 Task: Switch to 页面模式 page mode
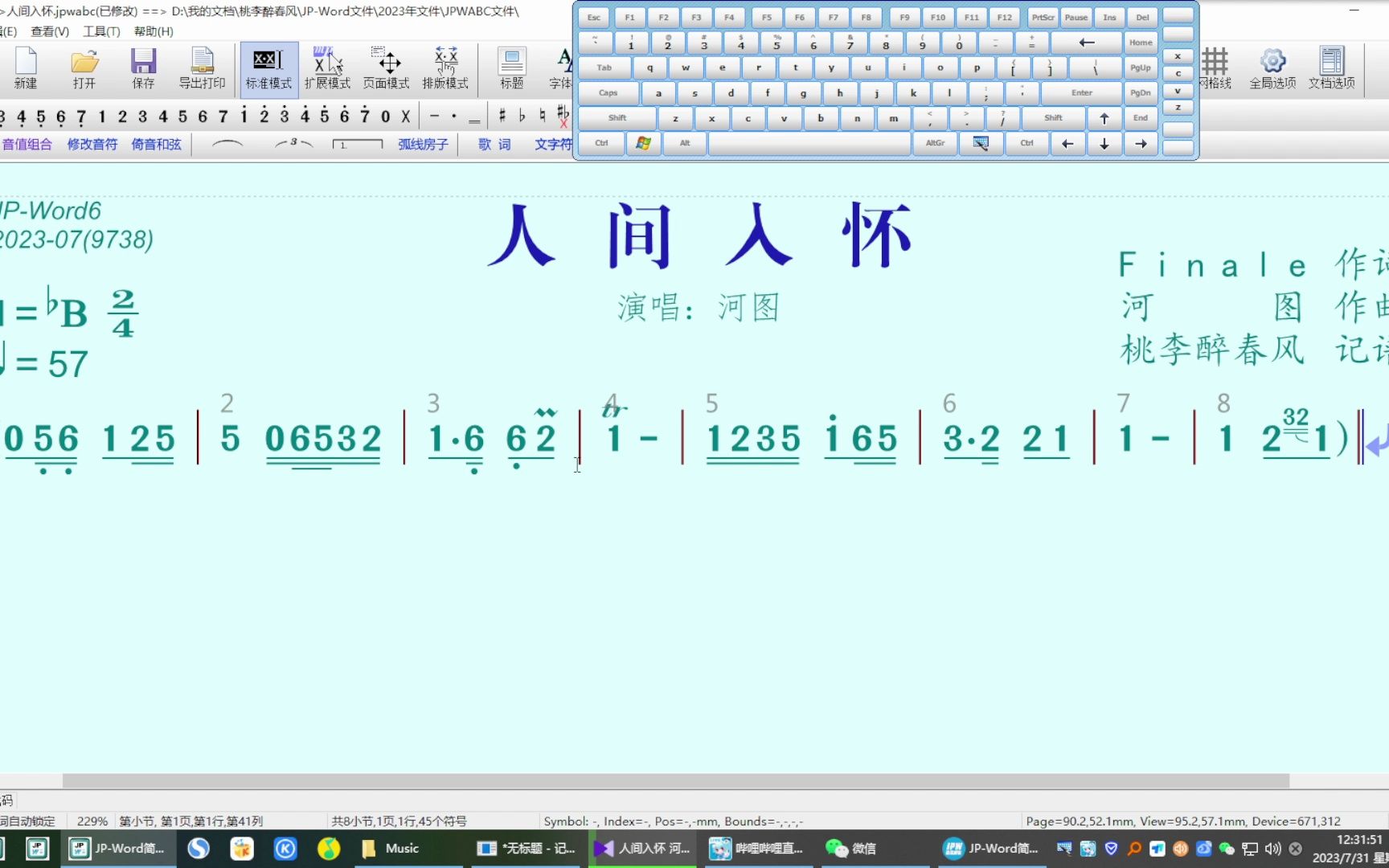pos(387,68)
